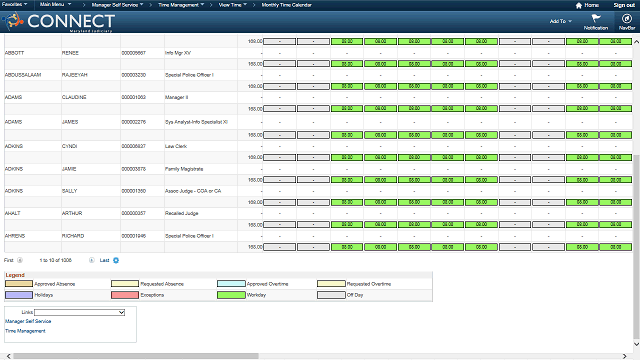This screenshot has height=360, width=640.
Task: Click the job title Info Mgr XV
Action: click(178, 53)
